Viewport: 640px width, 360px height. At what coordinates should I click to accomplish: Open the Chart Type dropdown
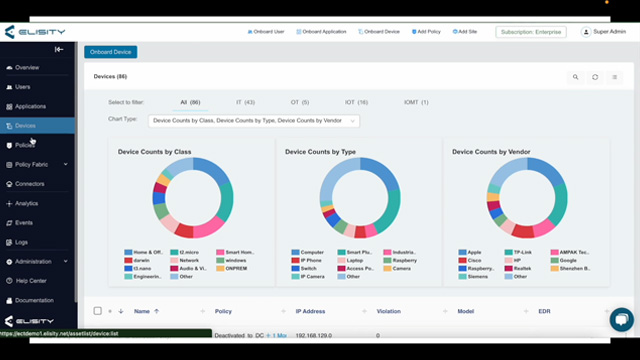pyautogui.click(x=253, y=121)
